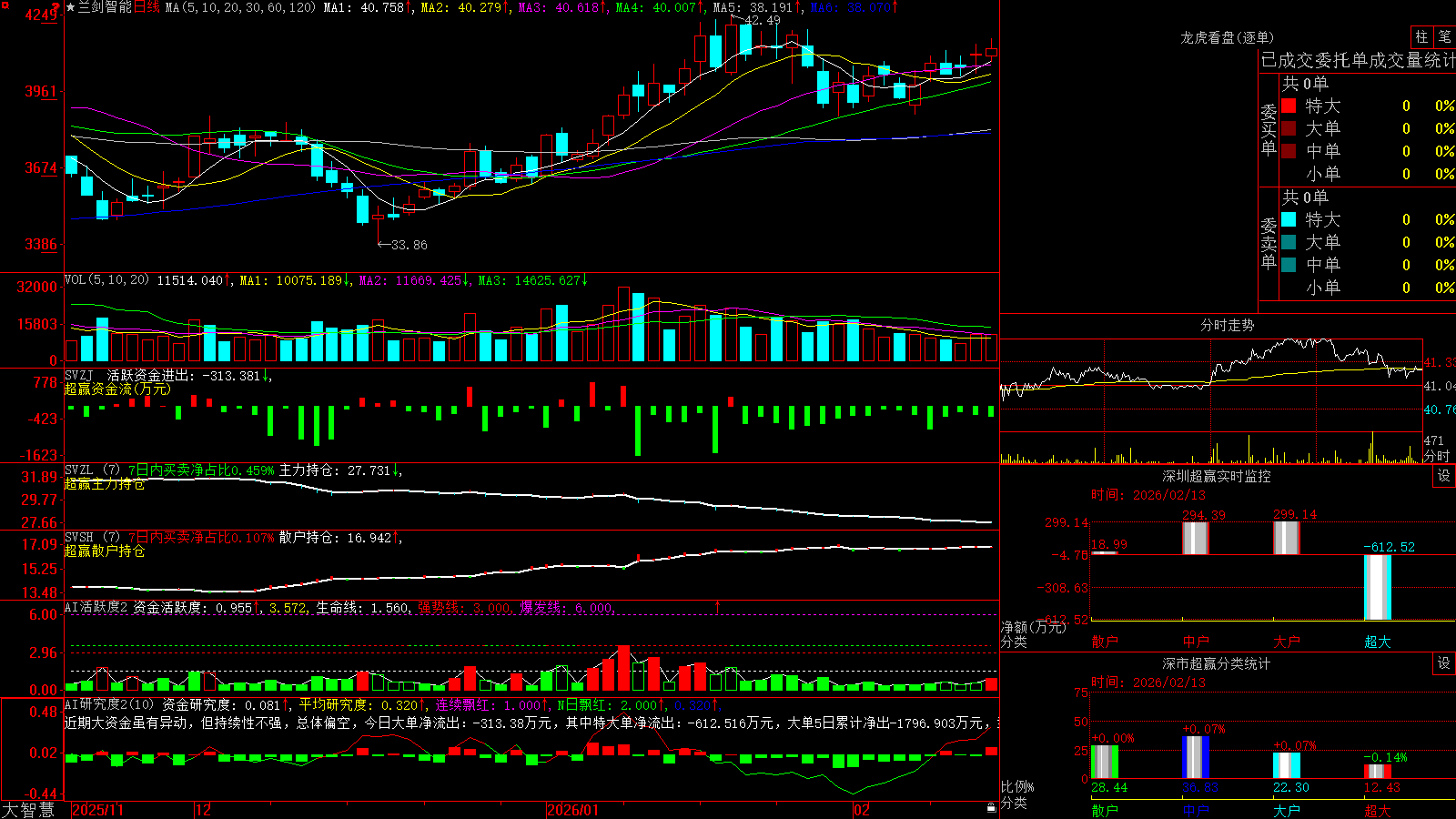Image resolution: width=1456 pixels, height=819 pixels.
Task: Click the 深圳超赢实时监控 panel title
Action: (x=1217, y=476)
